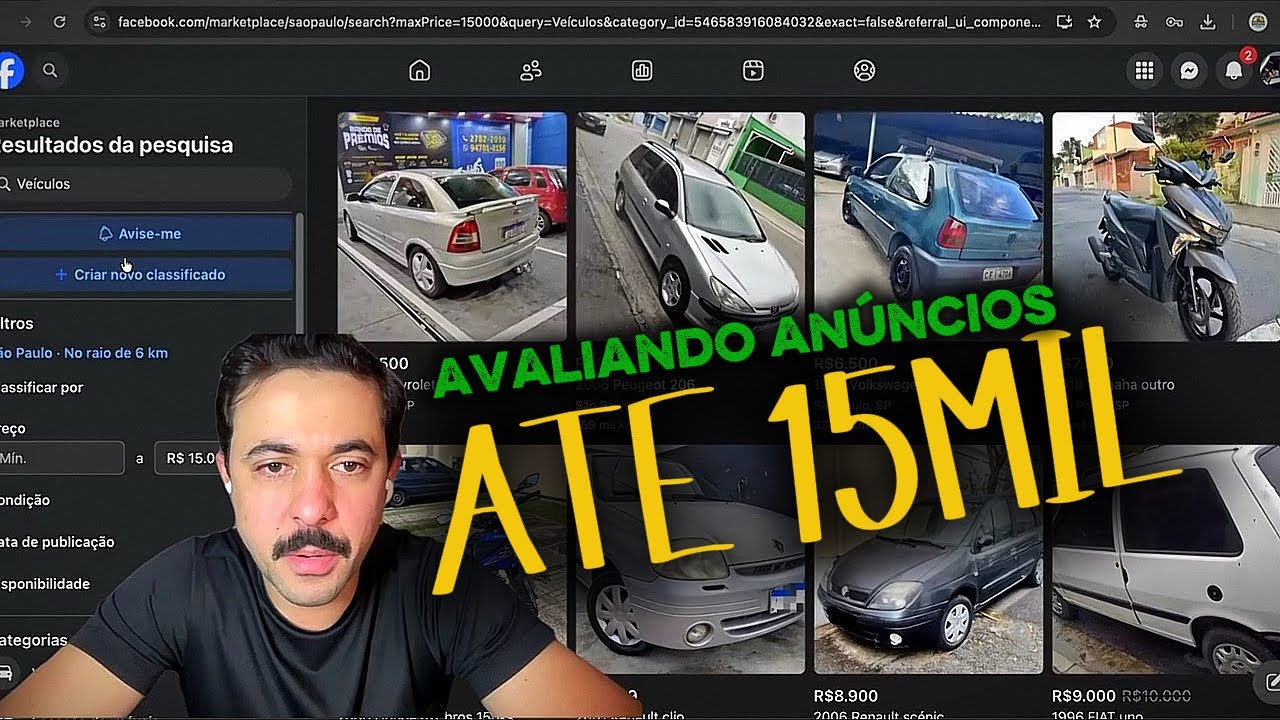1280x720 pixels.
Task: Open the bar-chart dashboard icon in top nav
Action: point(642,70)
